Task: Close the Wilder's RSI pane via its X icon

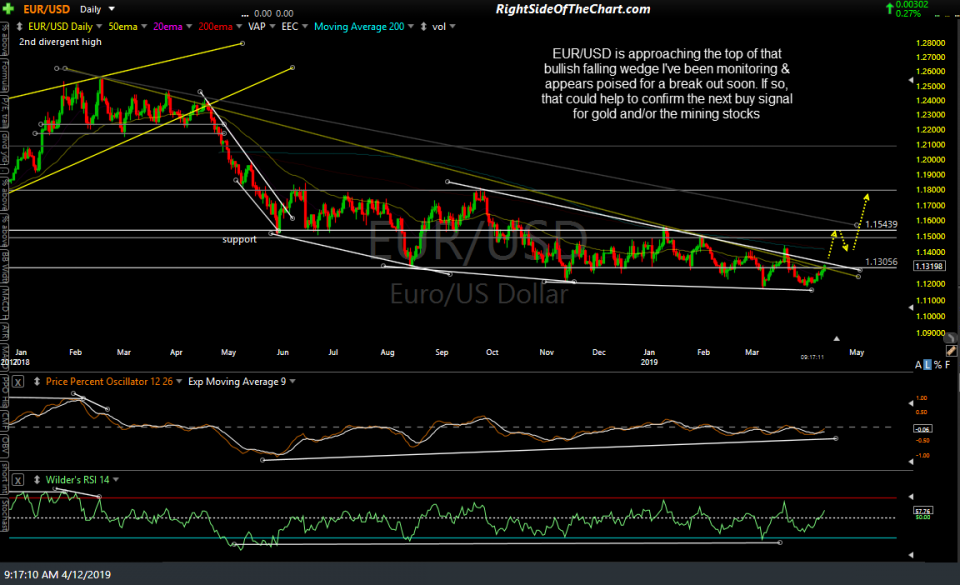Action: click(x=17, y=479)
